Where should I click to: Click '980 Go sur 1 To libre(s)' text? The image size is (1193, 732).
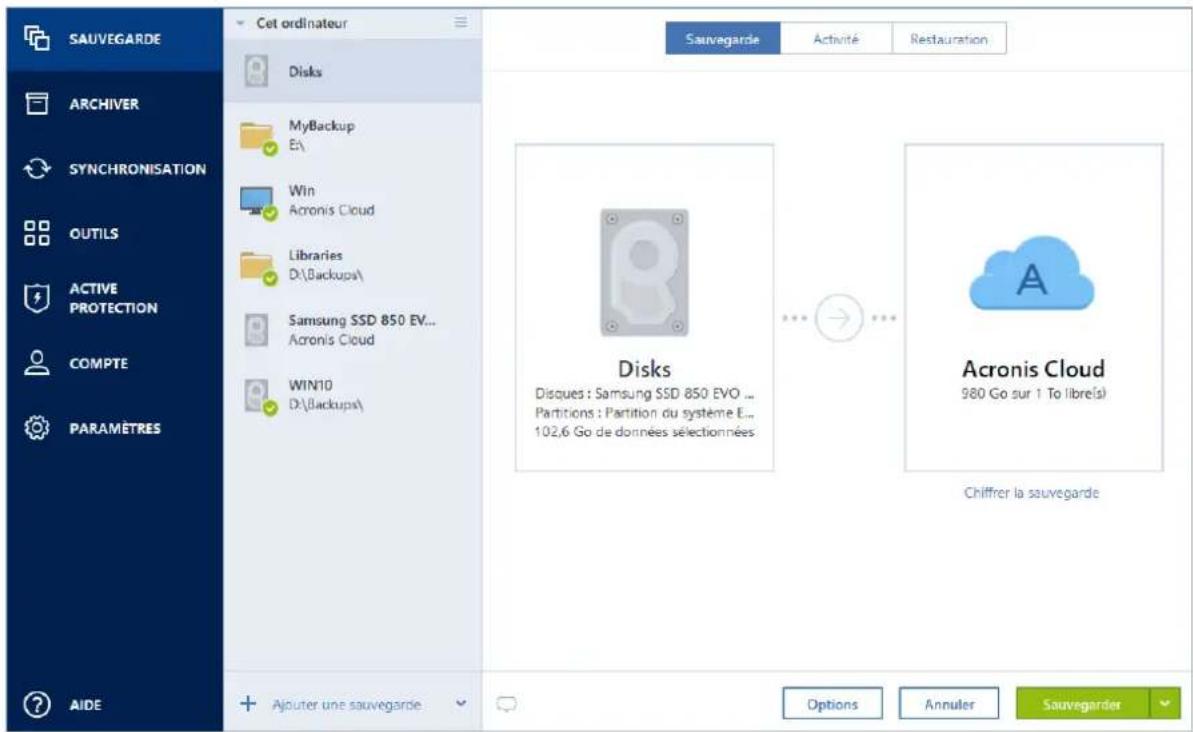(x=1033, y=393)
